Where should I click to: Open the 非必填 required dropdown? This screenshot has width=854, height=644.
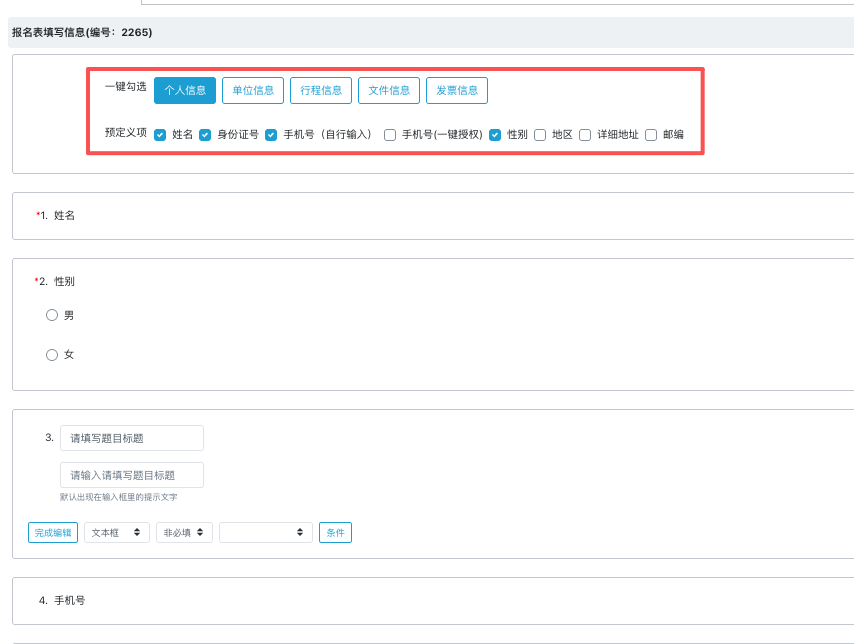184,532
